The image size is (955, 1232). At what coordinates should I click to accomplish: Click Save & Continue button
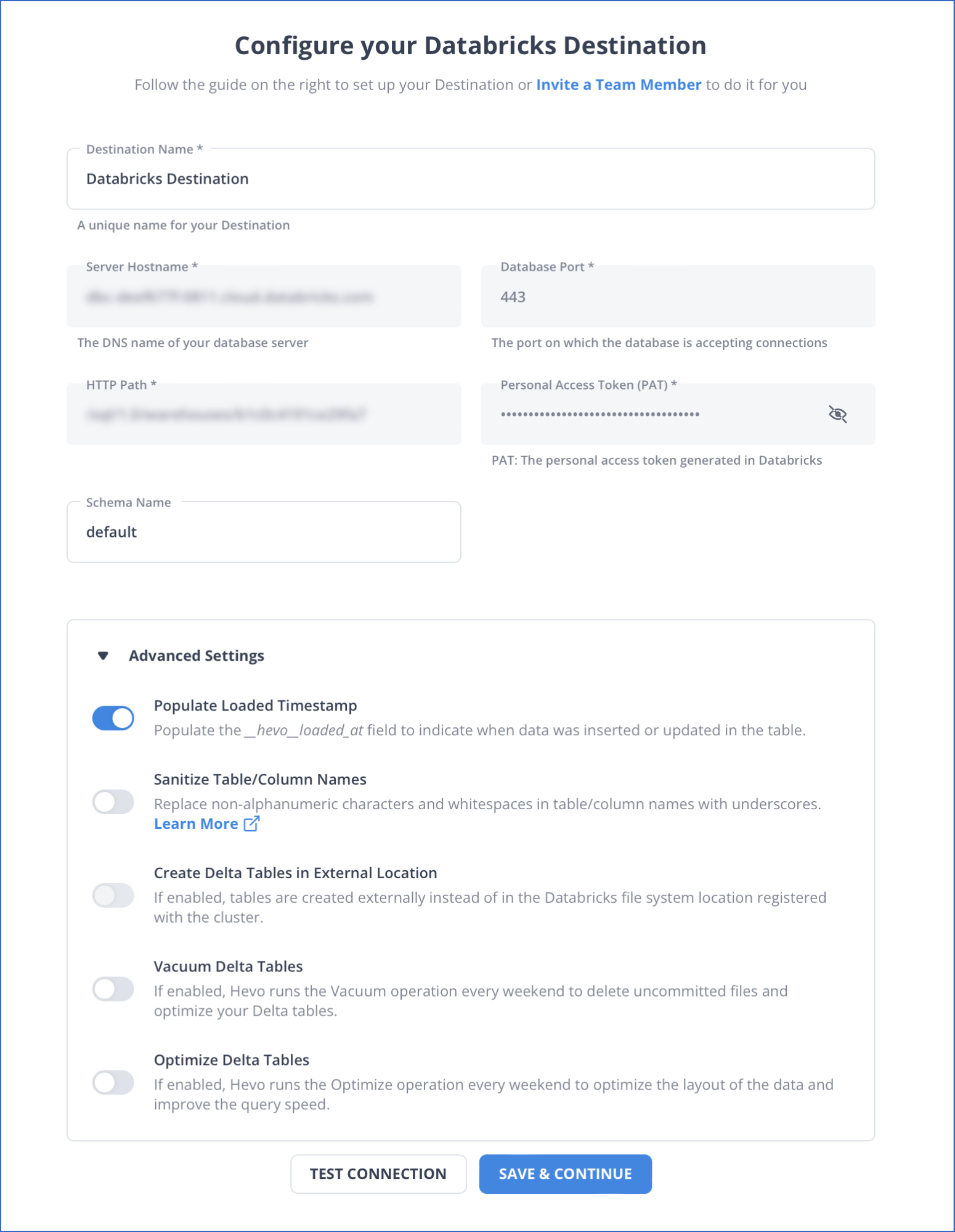[566, 1174]
